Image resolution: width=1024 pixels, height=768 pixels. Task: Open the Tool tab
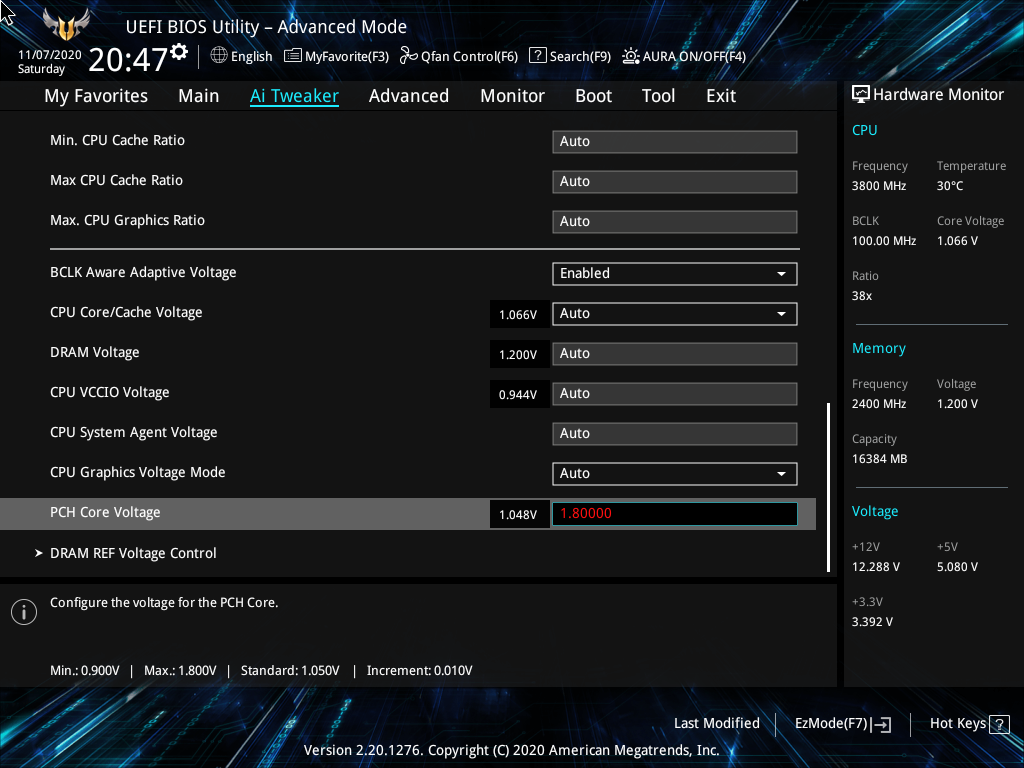658,96
